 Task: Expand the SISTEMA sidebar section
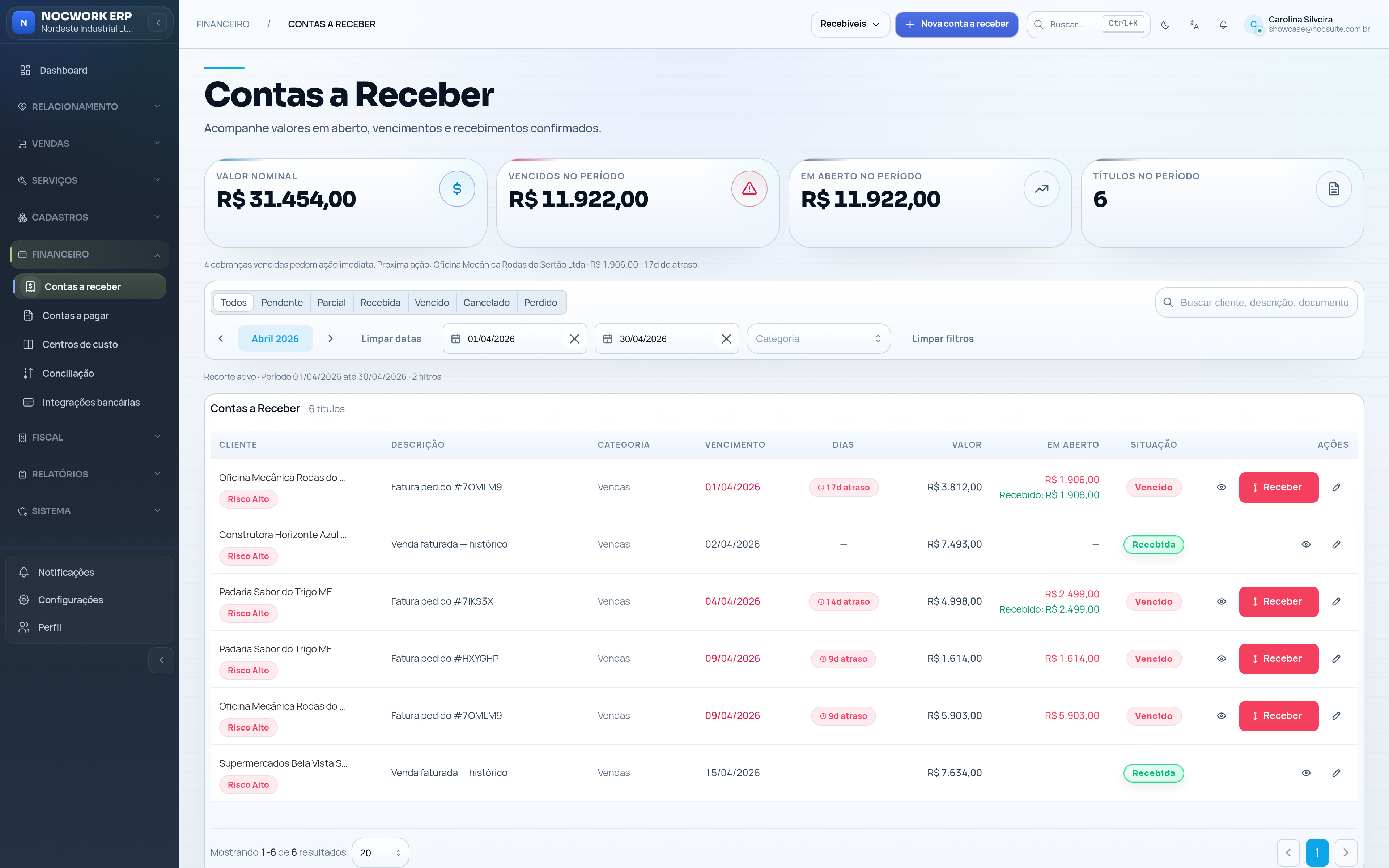pos(90,511)
